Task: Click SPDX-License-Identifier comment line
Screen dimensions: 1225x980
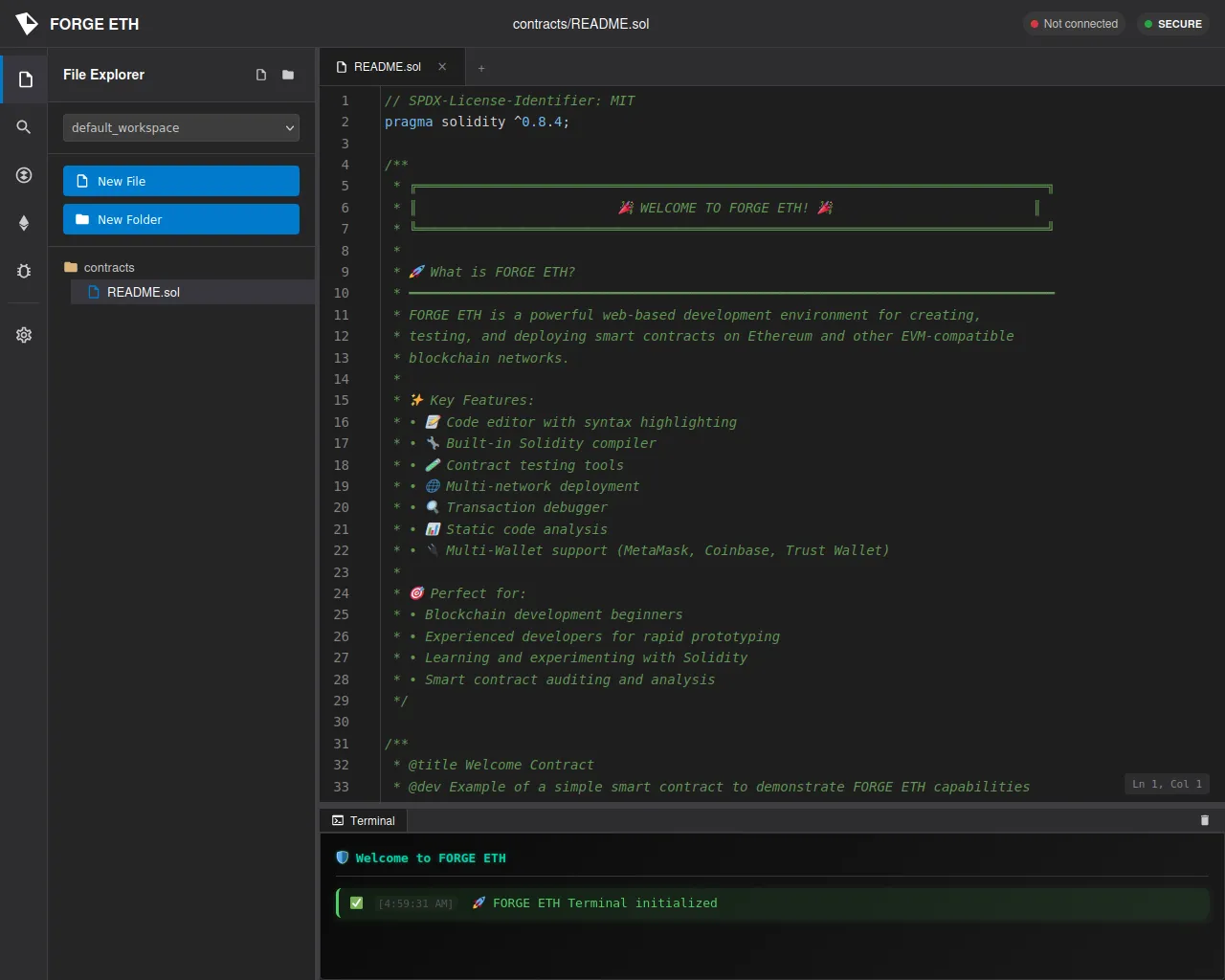Action: coord(509,100)
